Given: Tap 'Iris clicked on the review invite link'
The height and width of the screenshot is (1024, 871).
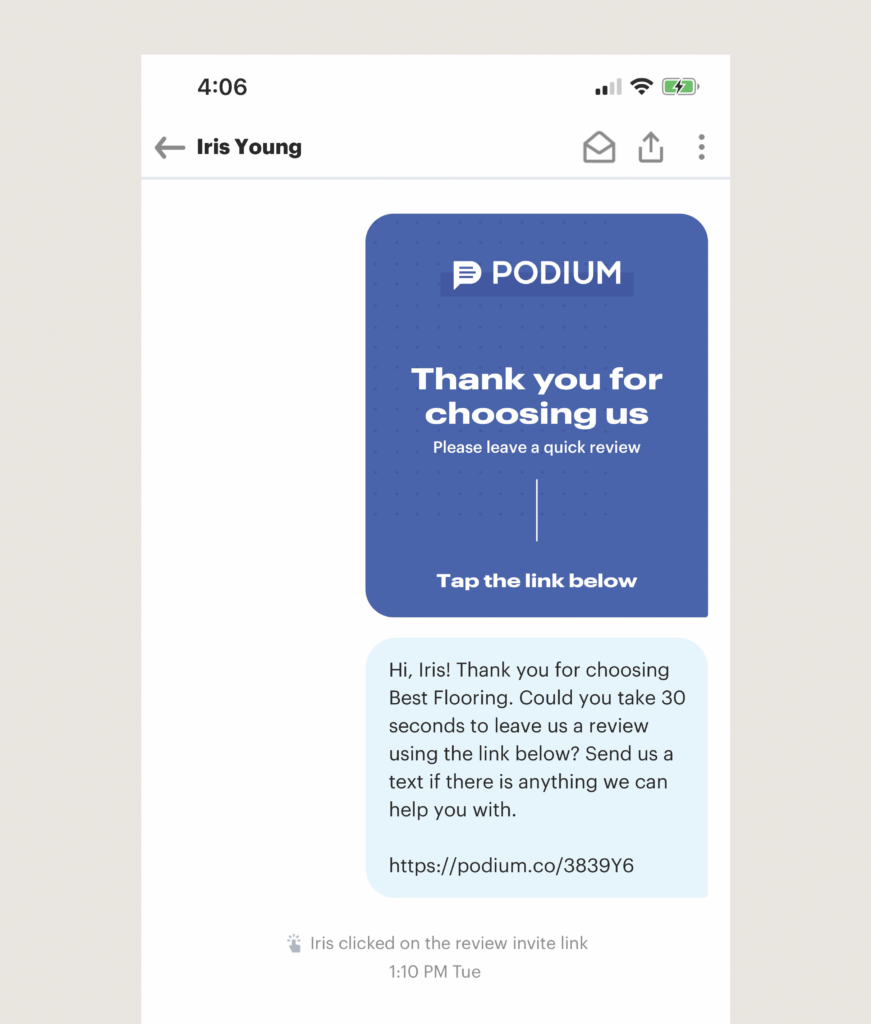Looking at the screenshot, I should click(449, 943).
